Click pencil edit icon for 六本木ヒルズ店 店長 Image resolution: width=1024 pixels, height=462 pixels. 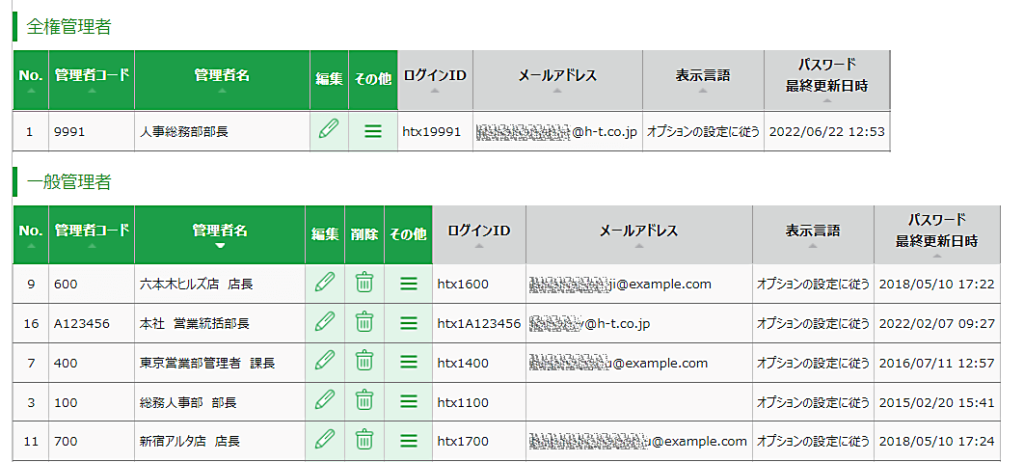[x=324, y=283]
